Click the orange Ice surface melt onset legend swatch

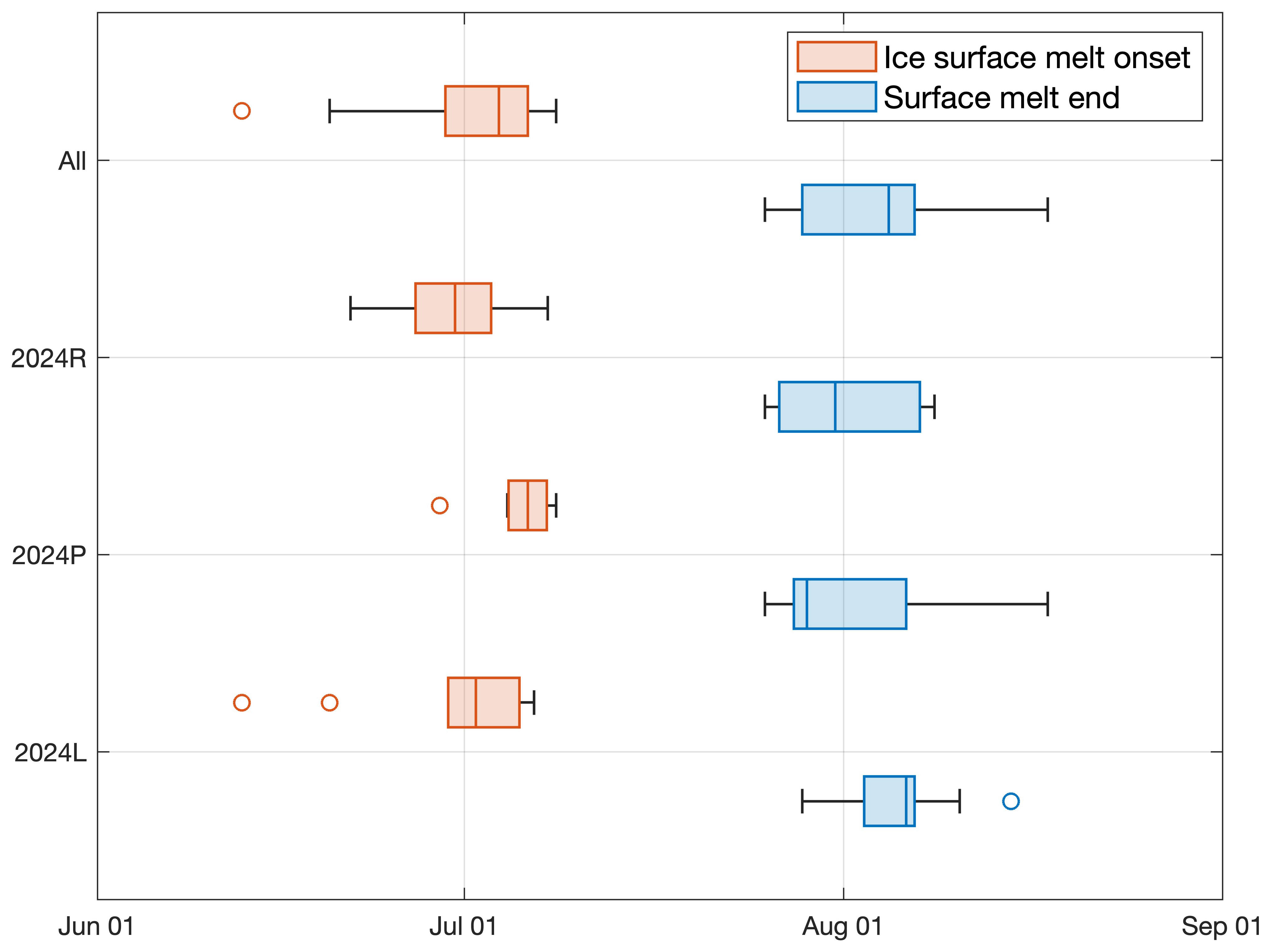(836, 57)
